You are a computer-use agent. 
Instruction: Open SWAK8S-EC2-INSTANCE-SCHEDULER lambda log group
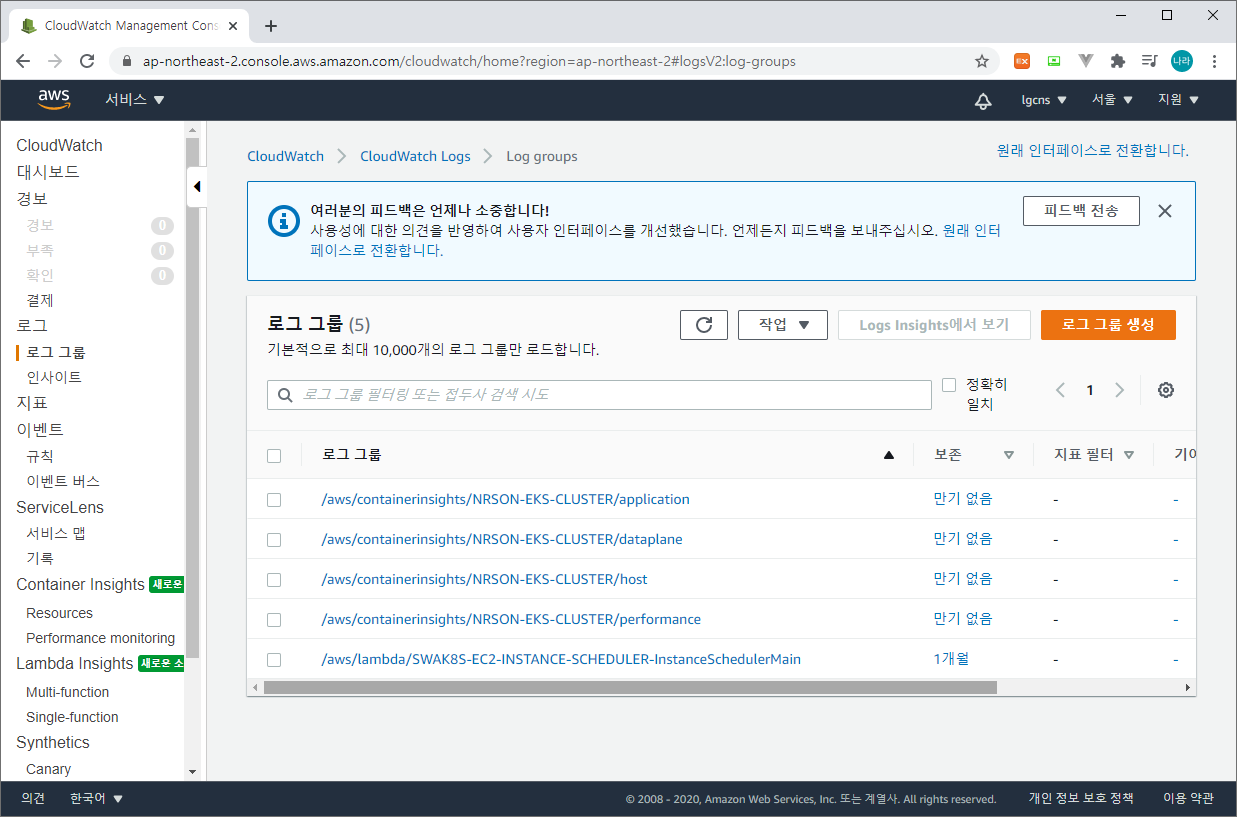pyautogui.click(x=561, y=659)
